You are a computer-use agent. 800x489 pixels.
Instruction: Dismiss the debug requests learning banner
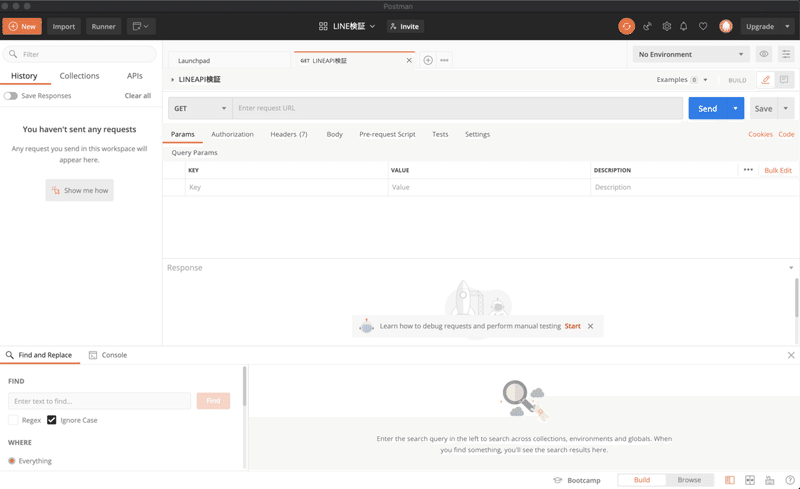tap(590, 326)
